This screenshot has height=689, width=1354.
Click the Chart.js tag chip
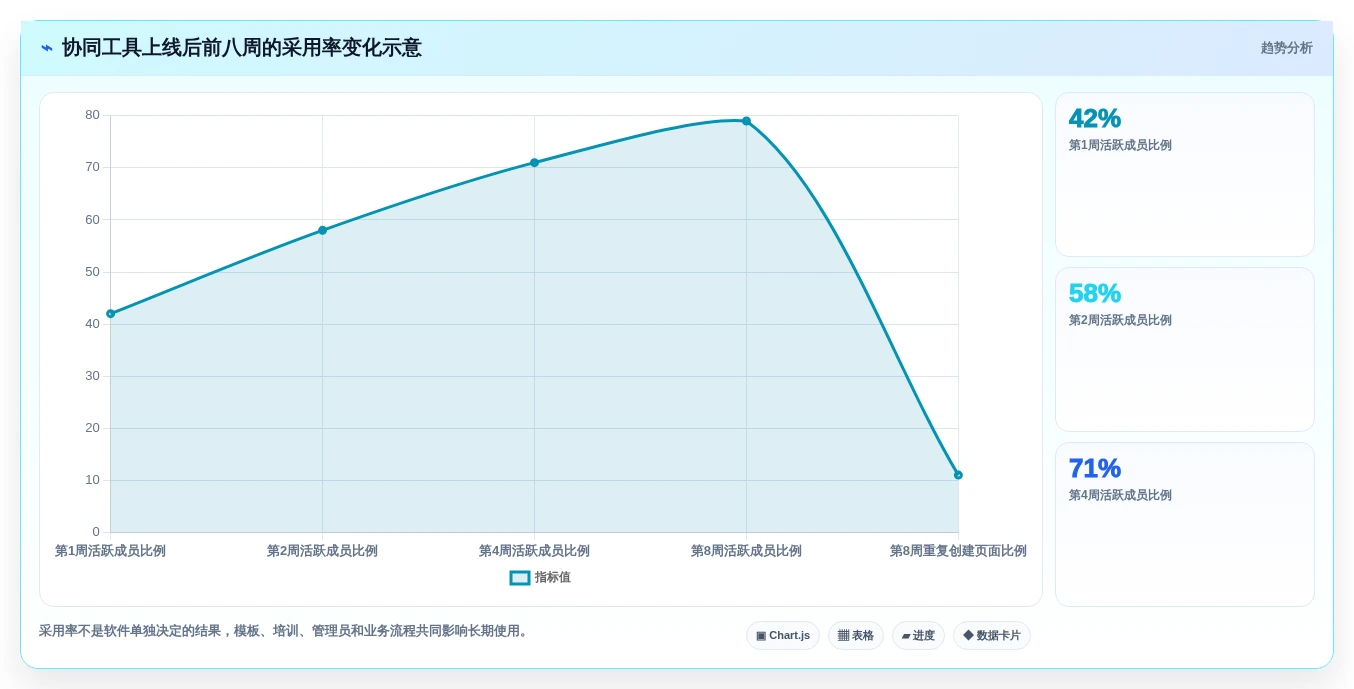(x=783, y=636)
